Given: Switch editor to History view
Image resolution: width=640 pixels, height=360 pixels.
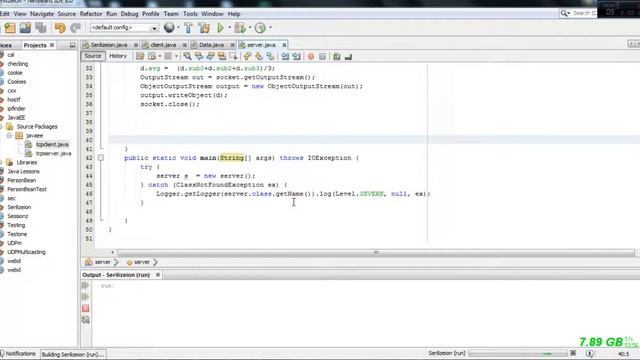Looking at the screenshot, I should (118, 56).
